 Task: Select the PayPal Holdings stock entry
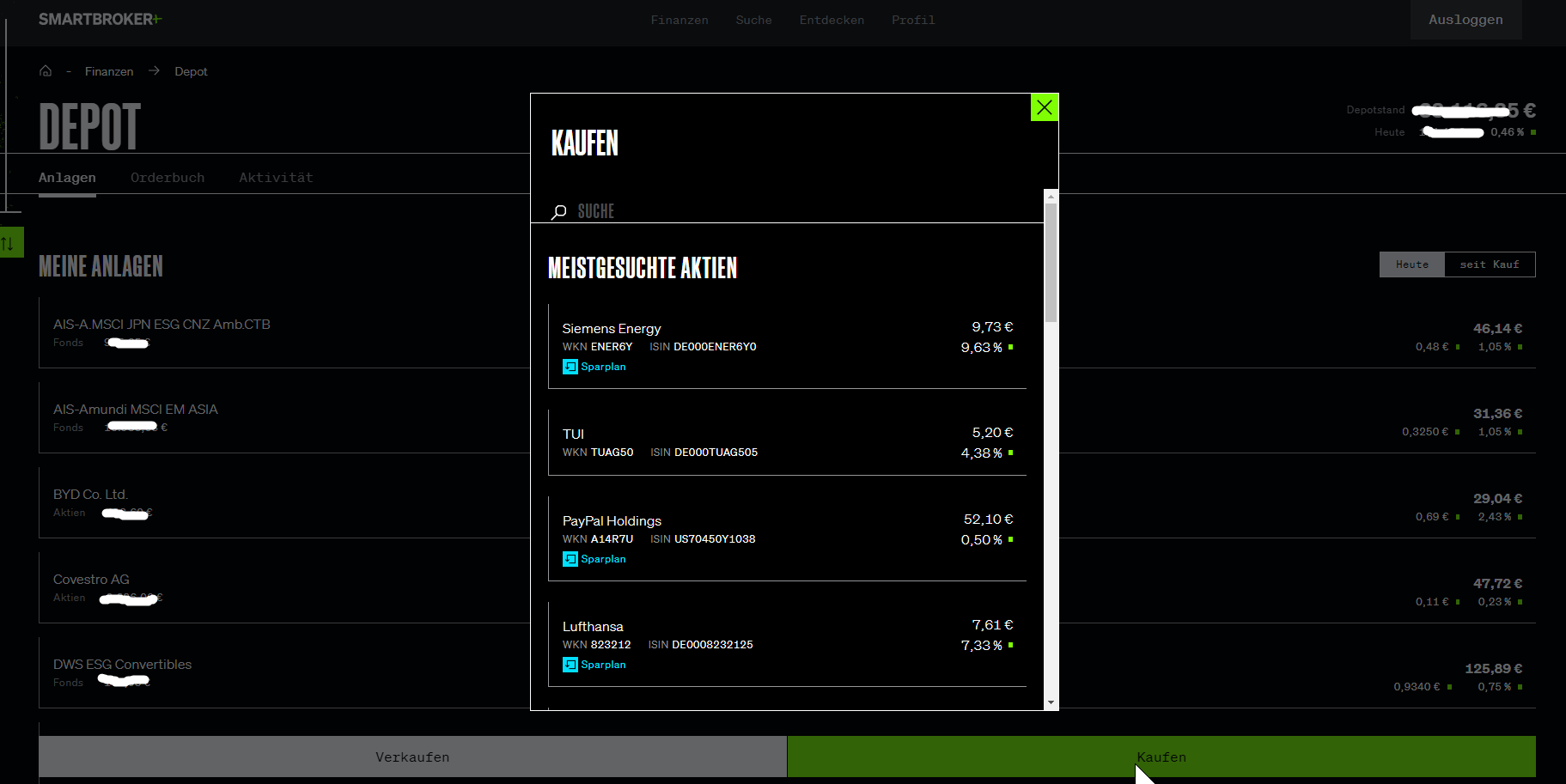click(x=787, y=538)
